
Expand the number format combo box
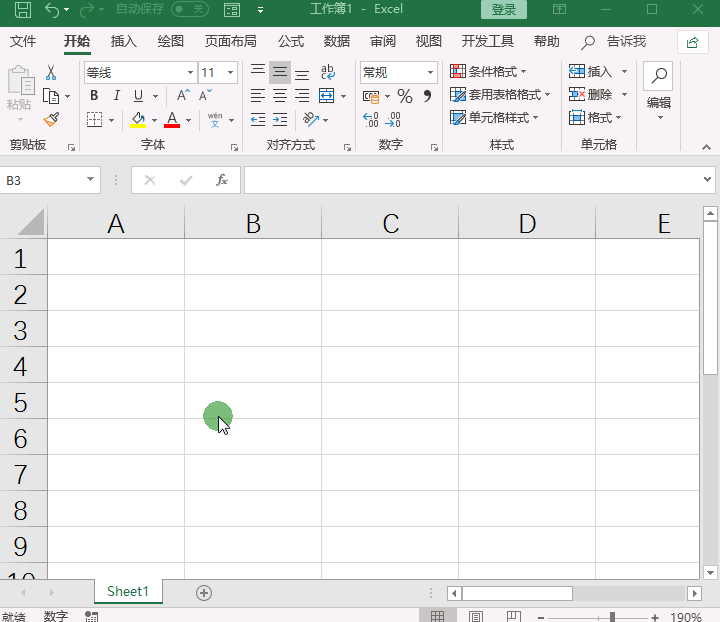431,73
